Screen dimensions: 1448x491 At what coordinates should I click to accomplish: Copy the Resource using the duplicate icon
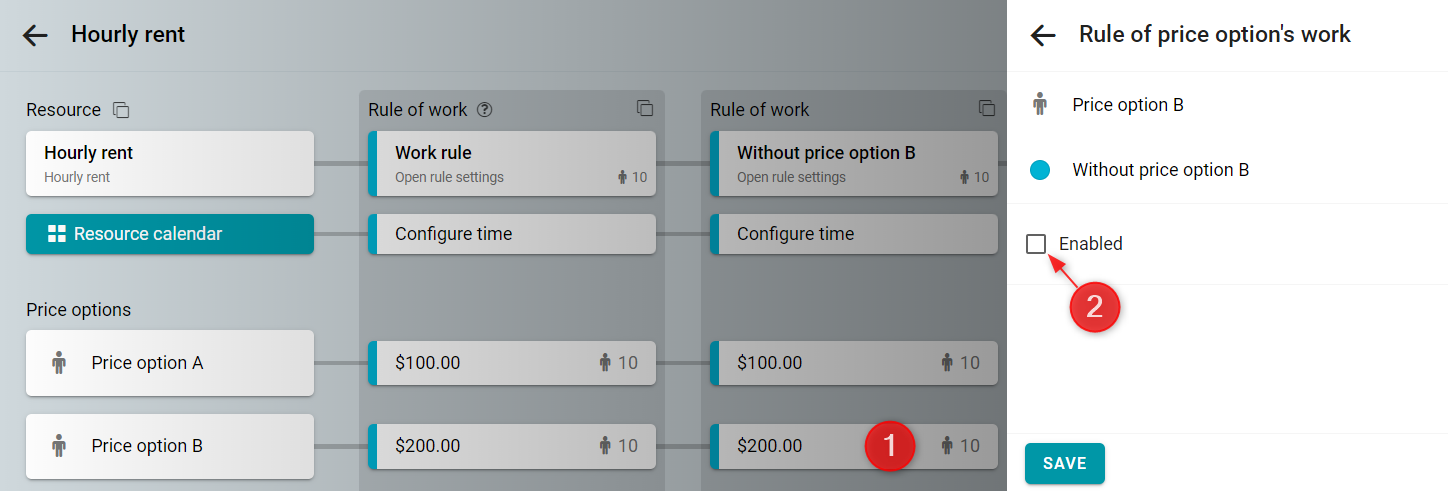[x=121, y=109]
